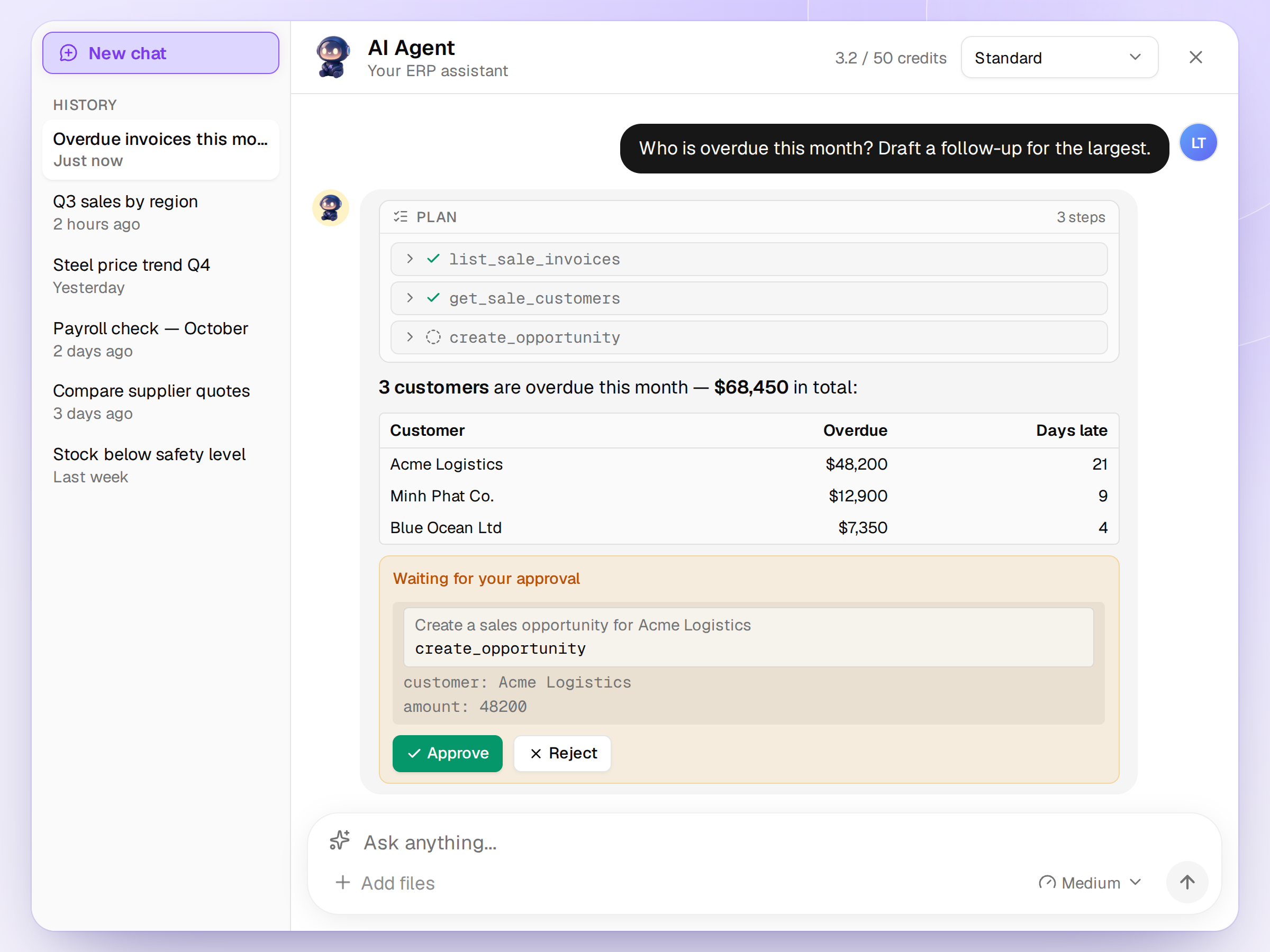Start a New chat
Image resolution: width=1270 pixels, height=952 pixels.
(161, 53)
